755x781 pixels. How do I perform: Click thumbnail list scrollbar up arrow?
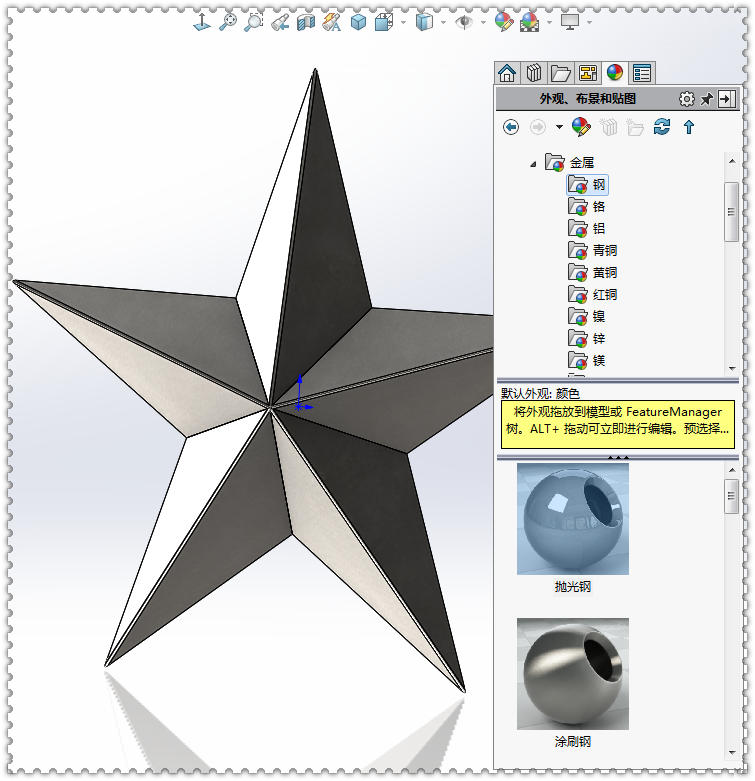pos(732,470)
